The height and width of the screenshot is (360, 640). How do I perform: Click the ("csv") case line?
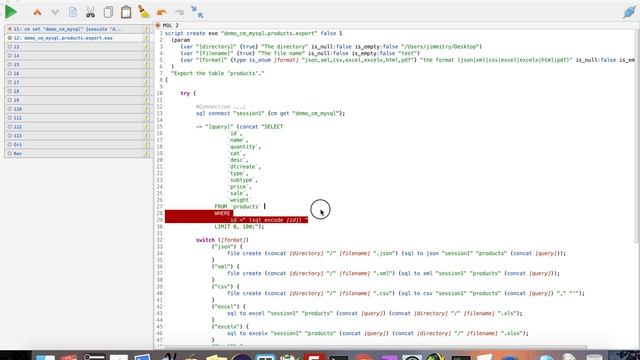click(x=225, y=287)
